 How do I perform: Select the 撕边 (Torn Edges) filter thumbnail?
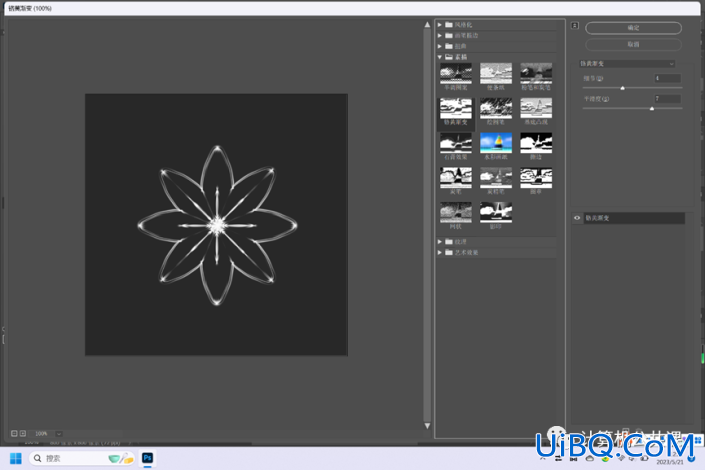click(536, 143)
